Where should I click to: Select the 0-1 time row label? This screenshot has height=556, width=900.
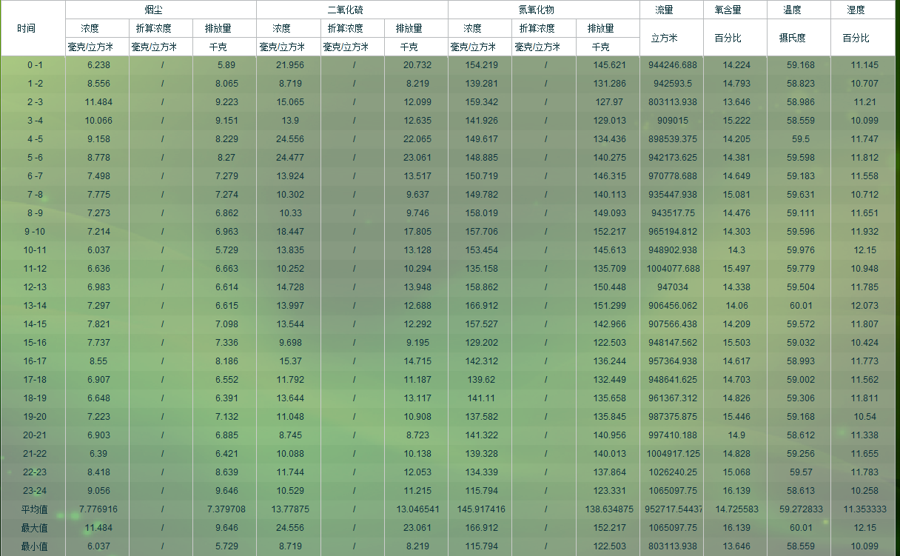pos(35,65)
